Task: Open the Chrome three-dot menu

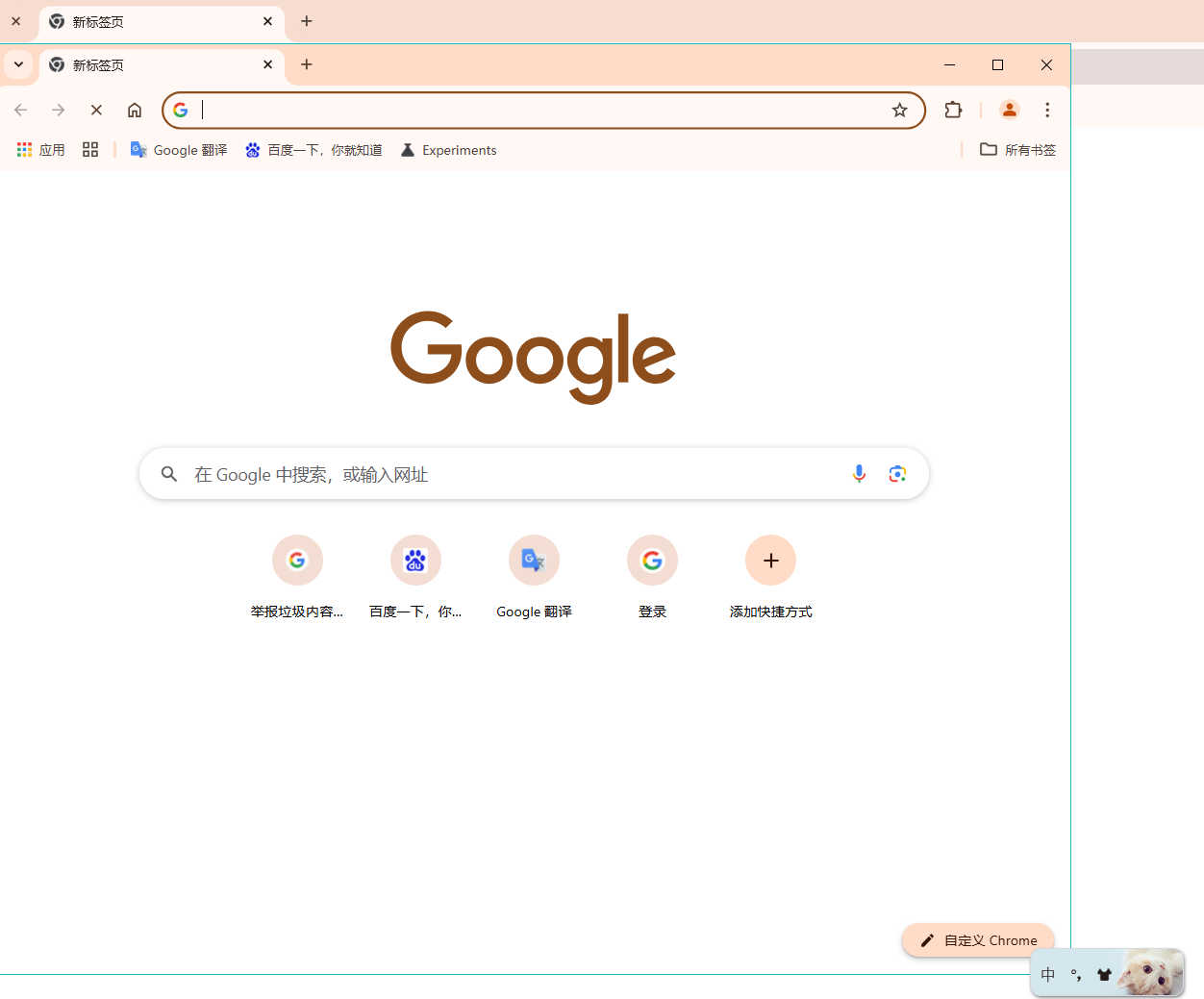Action: tap(1047, 110)
